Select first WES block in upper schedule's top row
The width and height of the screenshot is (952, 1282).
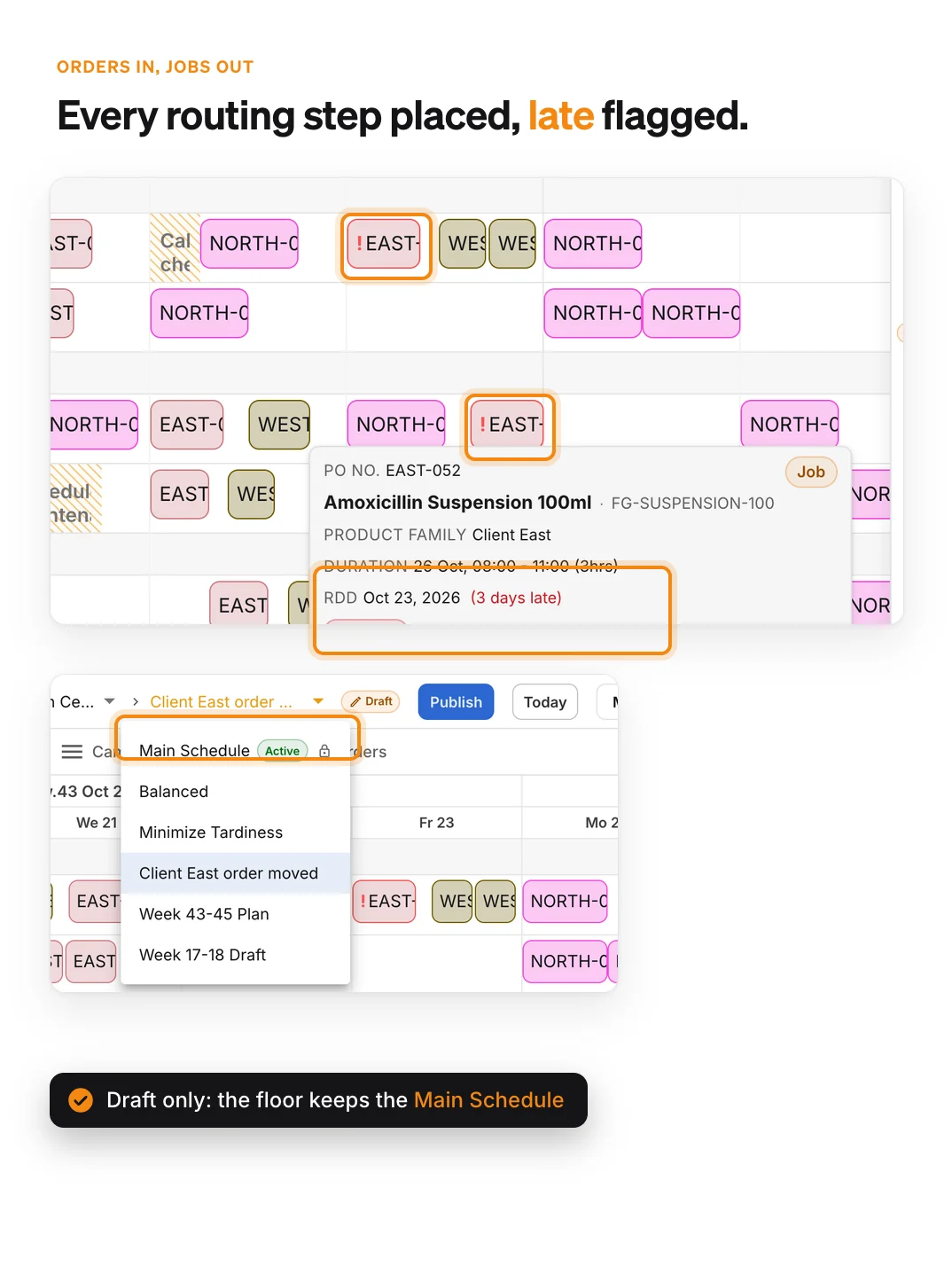click(x=463, y=244)
